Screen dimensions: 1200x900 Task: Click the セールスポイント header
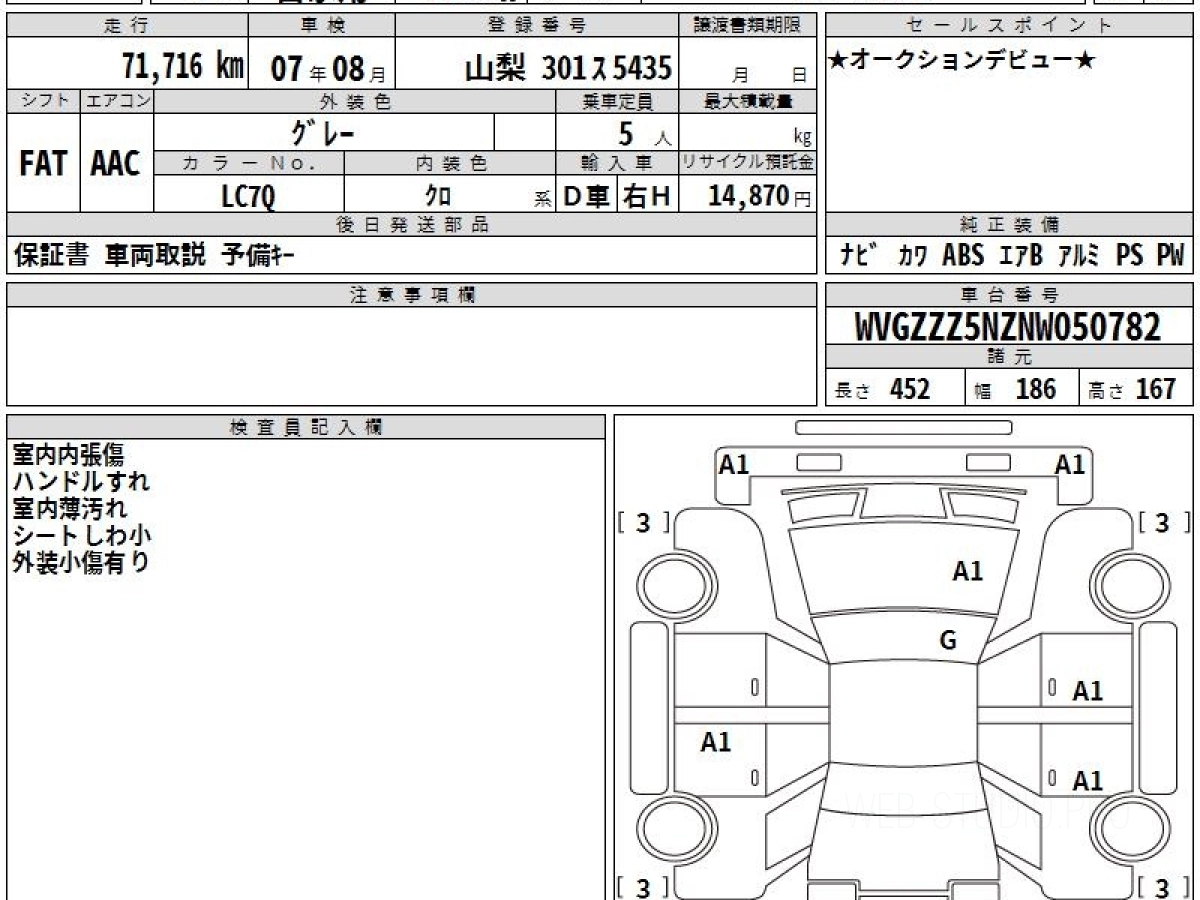tap(1009, 26)
